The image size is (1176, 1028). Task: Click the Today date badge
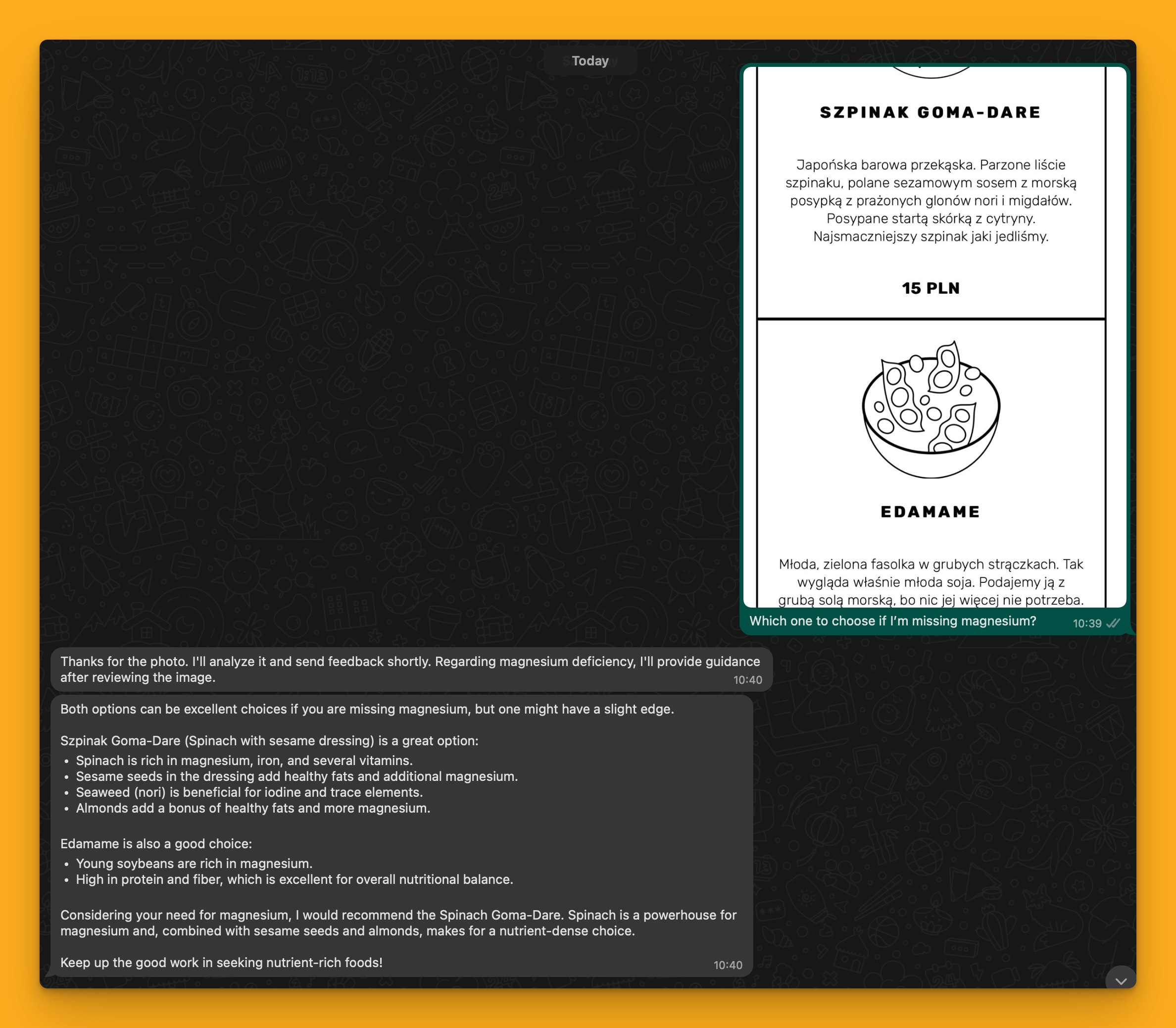(590, 61)
